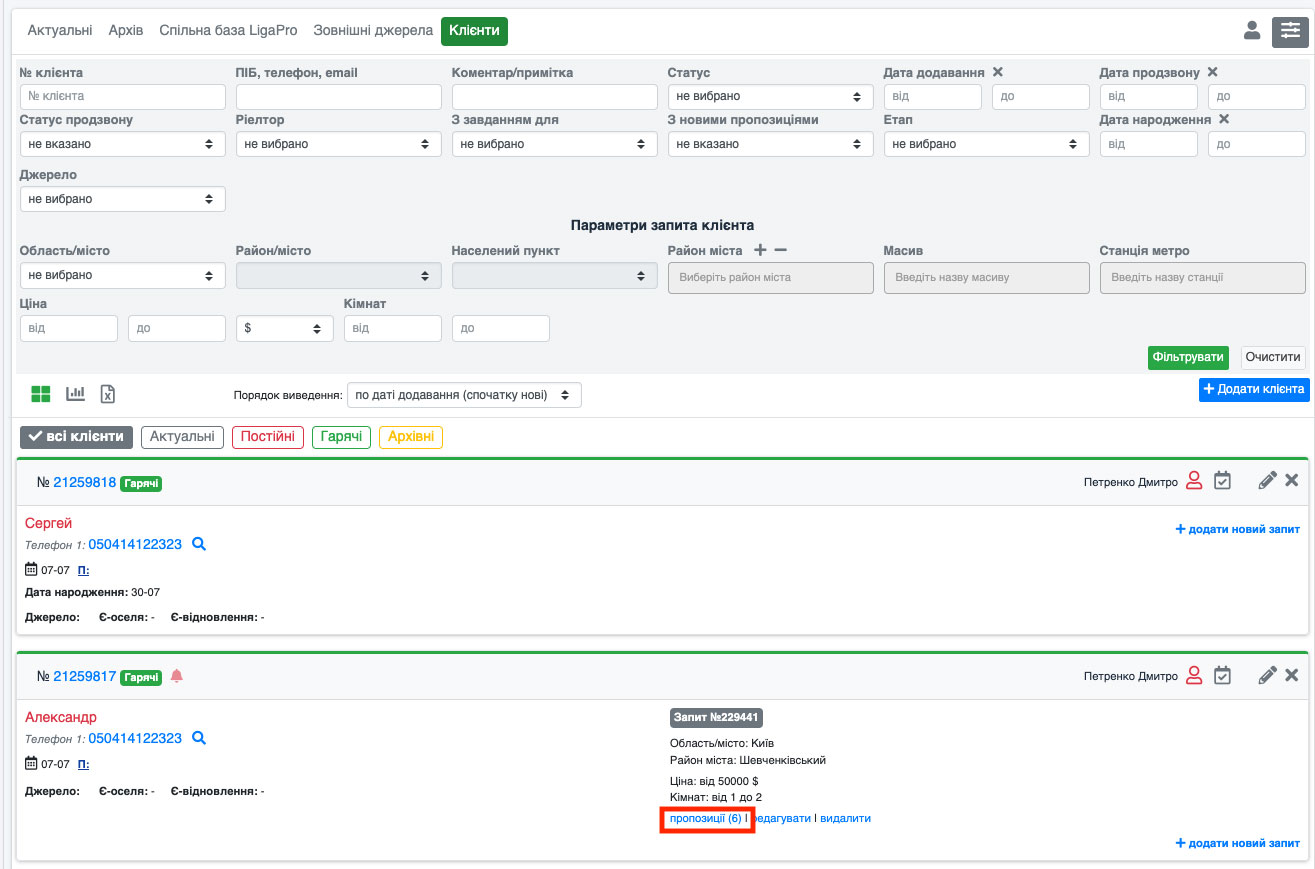Switch to green grid card view
The height and width of the screenshot is (869, 1315).
pos(41,394)
